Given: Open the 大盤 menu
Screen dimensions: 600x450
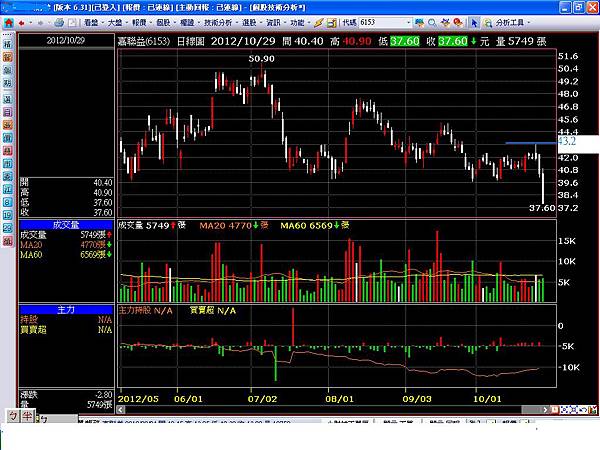Looking at the screenshot, I should (115, 23).
